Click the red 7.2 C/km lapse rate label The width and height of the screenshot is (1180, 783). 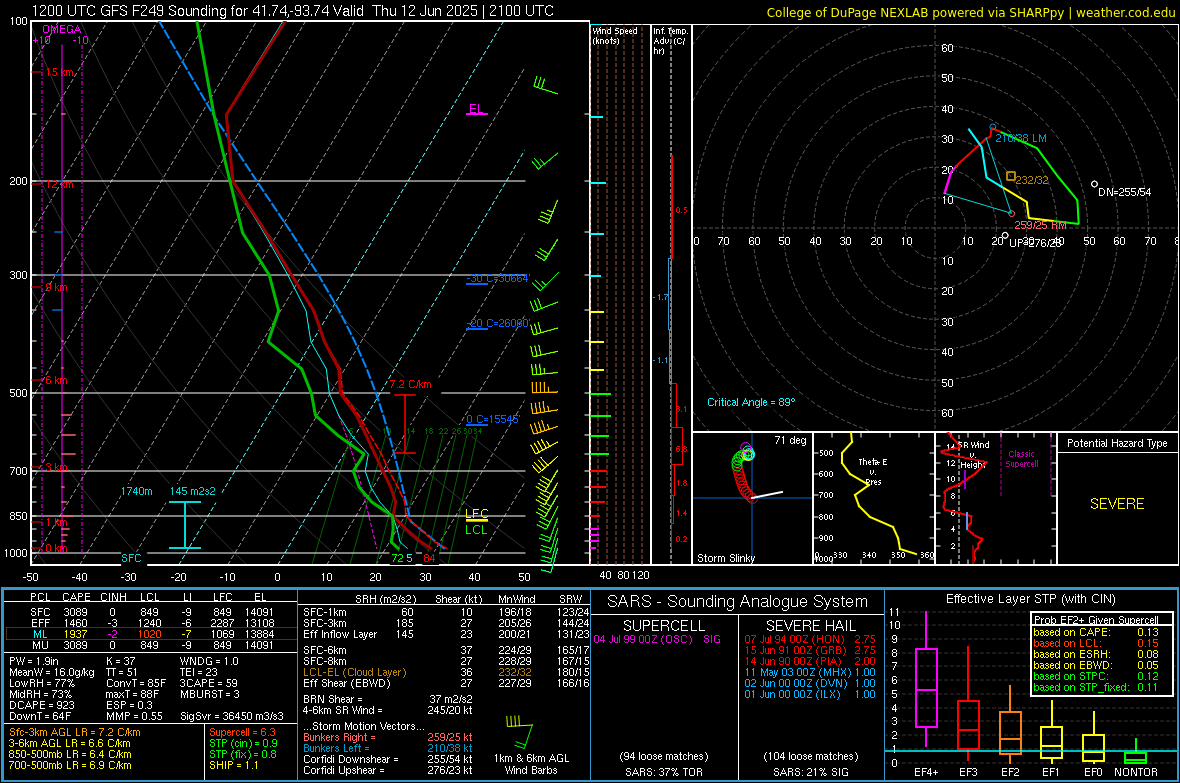410,384
